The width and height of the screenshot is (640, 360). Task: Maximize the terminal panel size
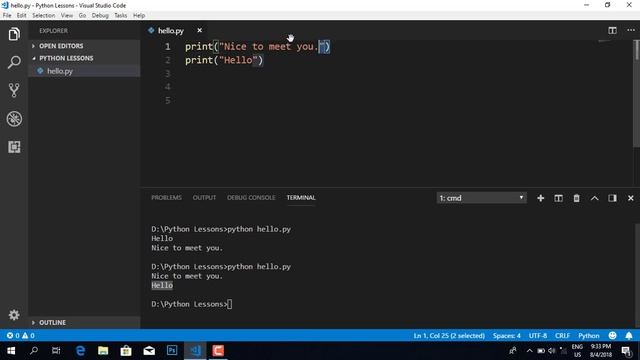[594, 198]
